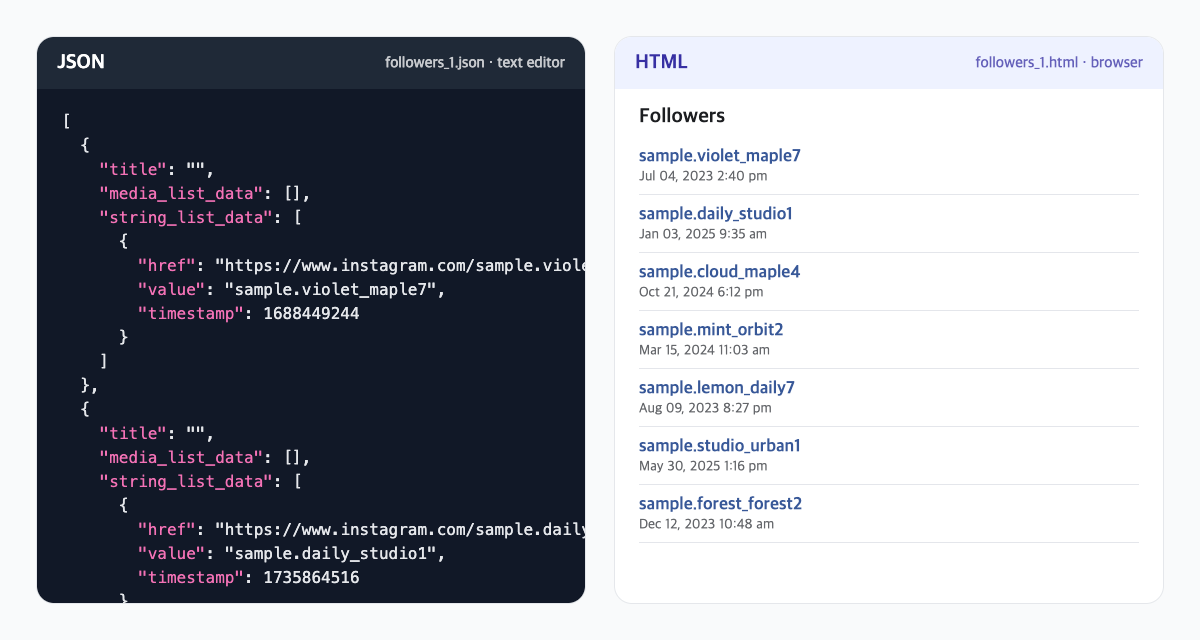Open the sample.violet_maple7 follower link

tap(719, 156)
